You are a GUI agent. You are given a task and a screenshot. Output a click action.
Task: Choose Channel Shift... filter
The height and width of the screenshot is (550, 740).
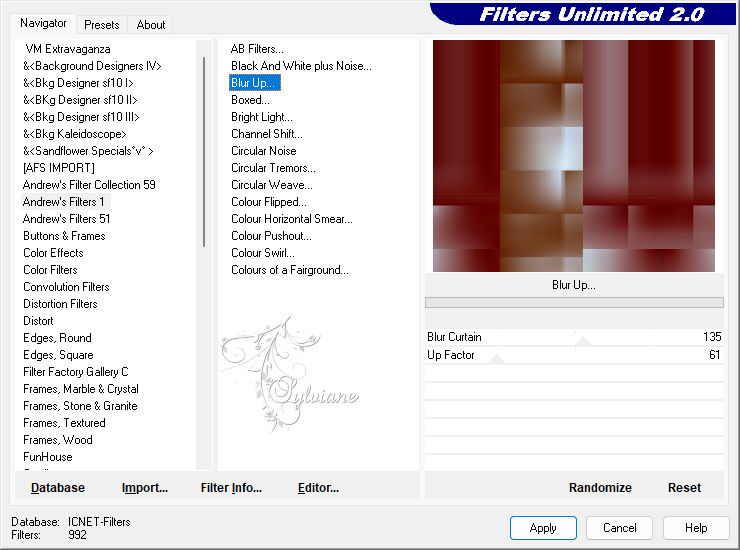267,134
